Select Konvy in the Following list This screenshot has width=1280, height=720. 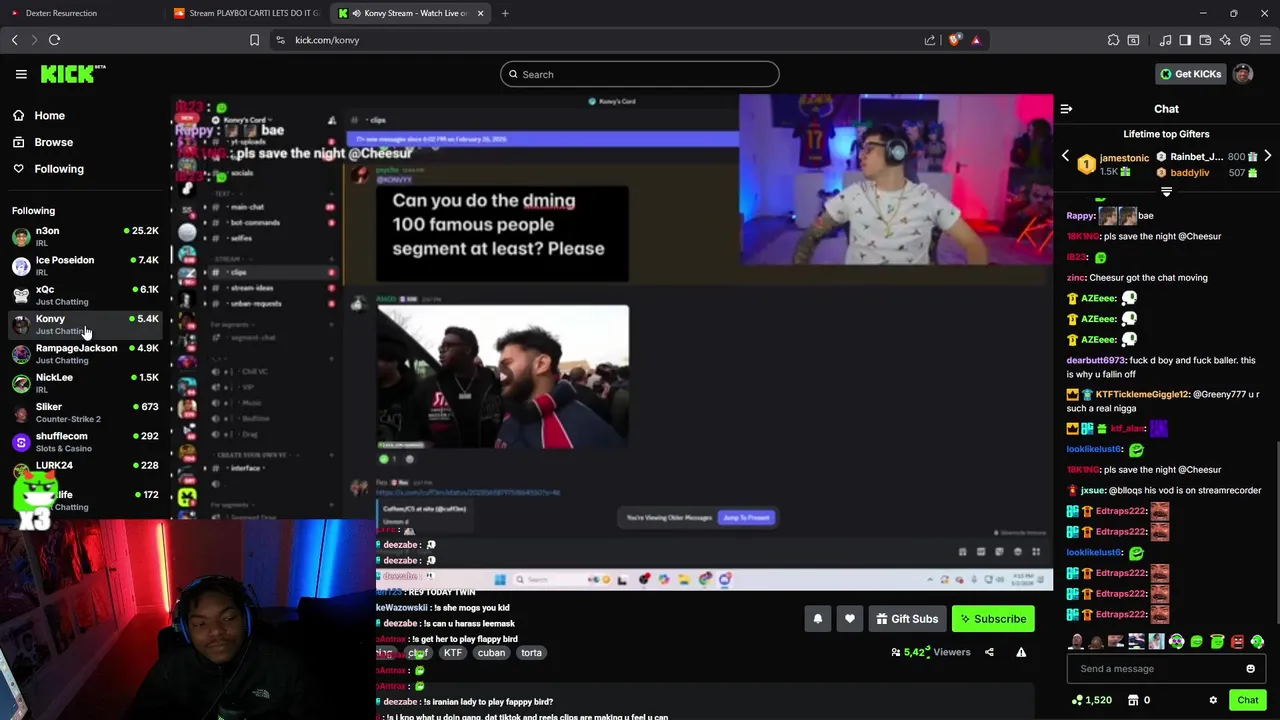tap(85, 324)
